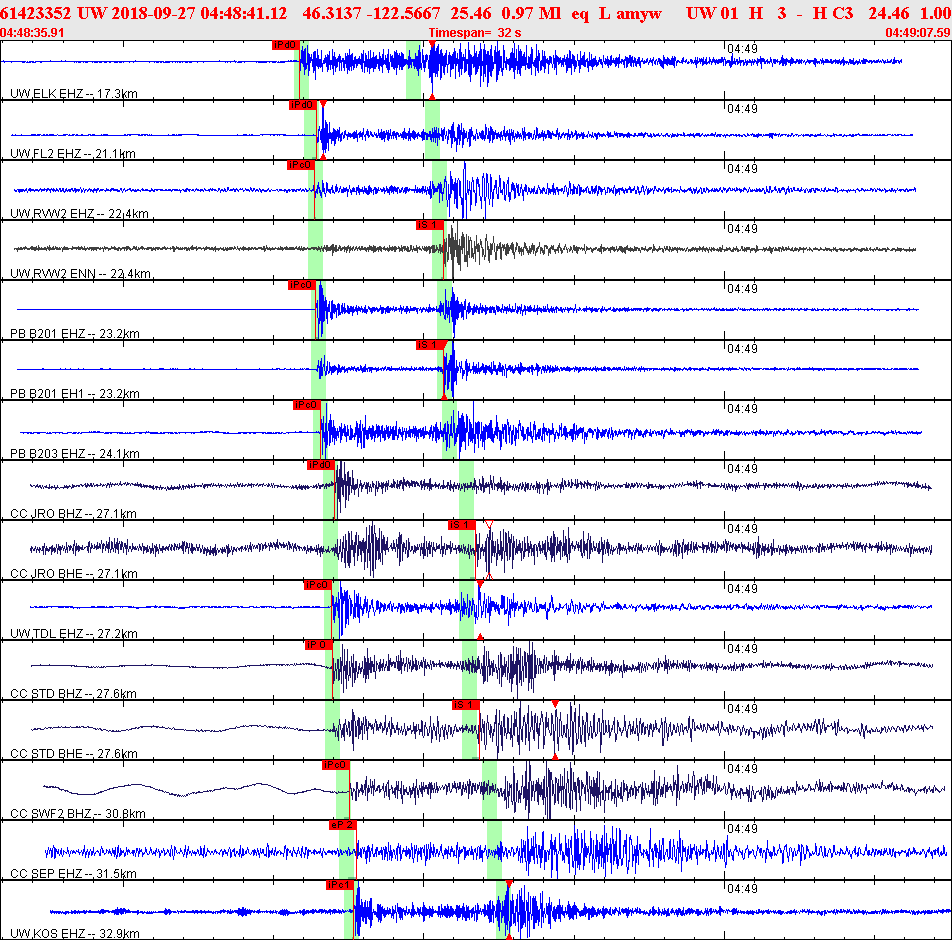Click the Timespan= 32 s label

[x=475, y=33]
